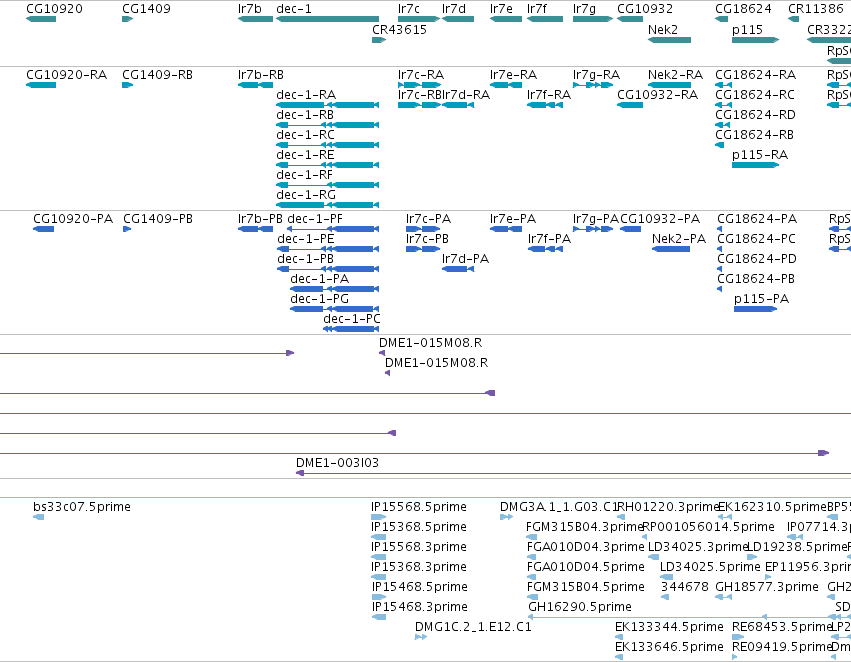Open the dec-1 gene label

tap(294, 9)
